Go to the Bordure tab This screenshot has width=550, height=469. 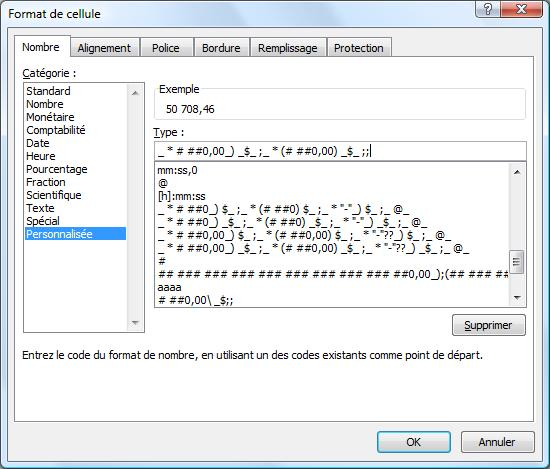pyautogui.click(x=221, y=48)
